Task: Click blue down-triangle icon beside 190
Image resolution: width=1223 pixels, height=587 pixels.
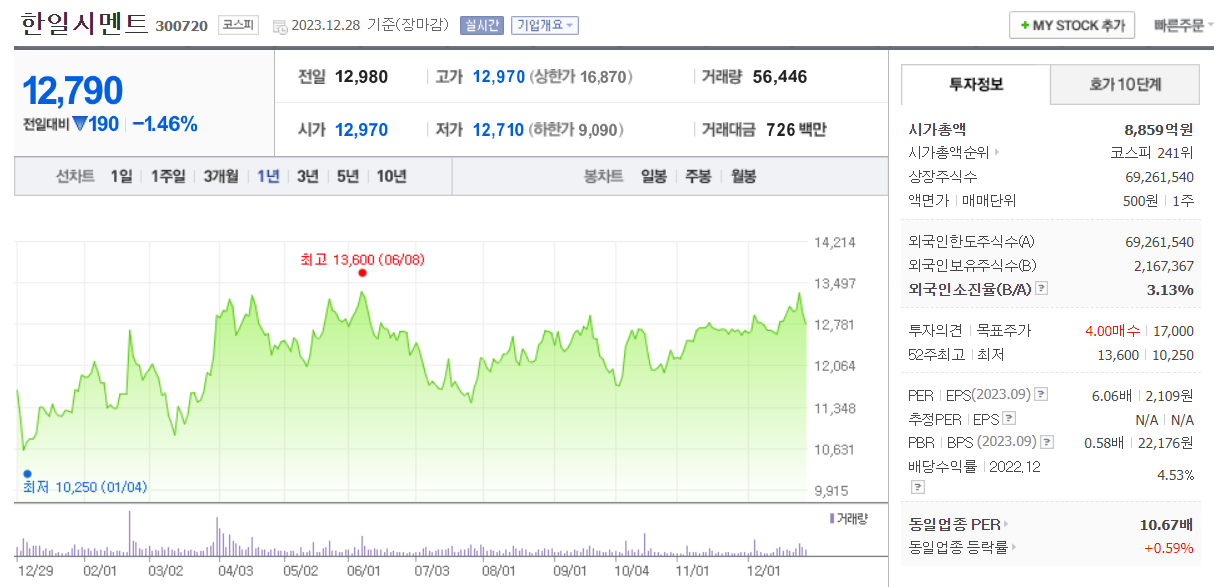Action: point(81,125)
